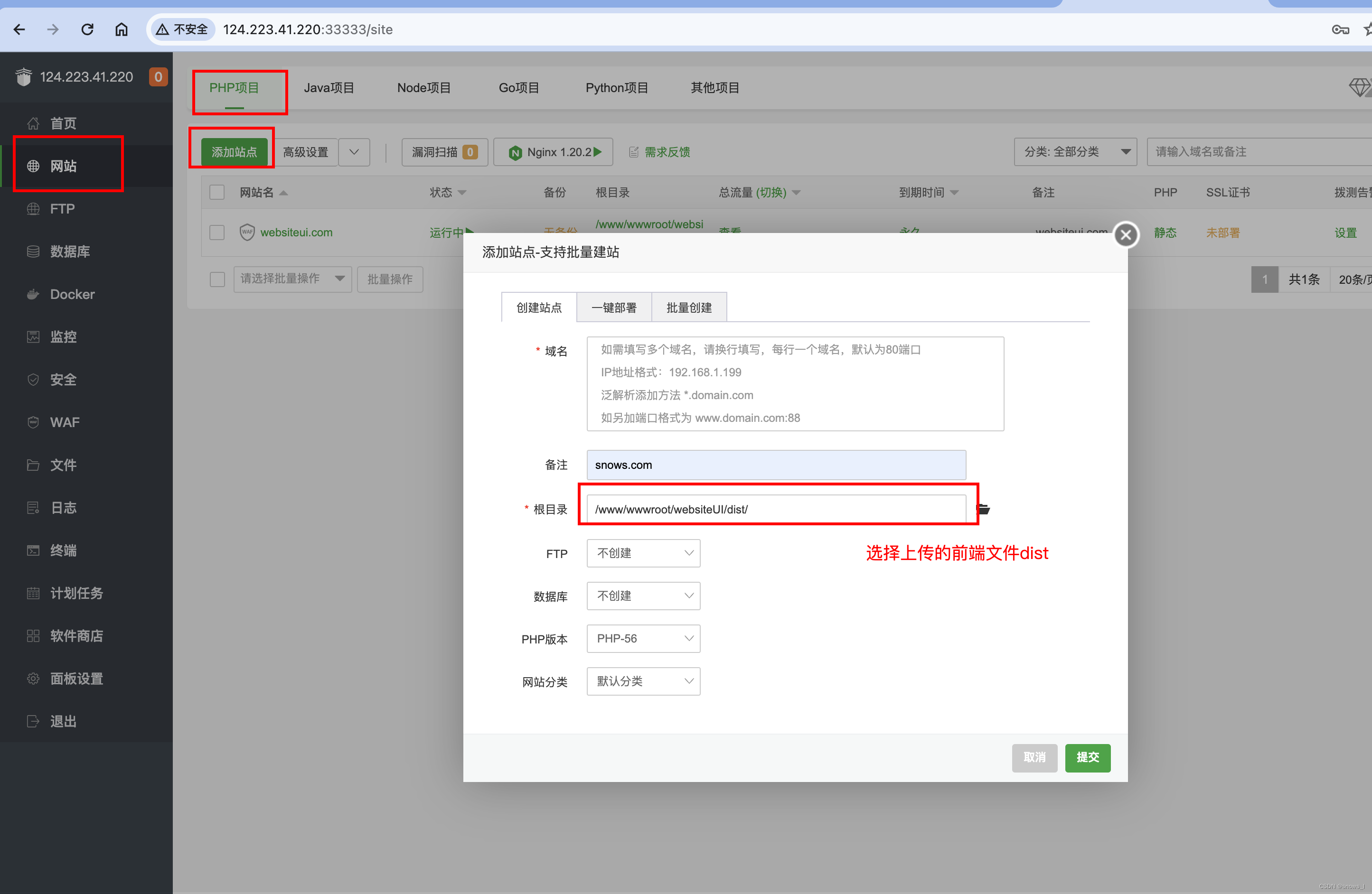Select the 批量创建 dialog tab
The height and width of the screenshot is (894, 1372).
[x=689, y=307]
